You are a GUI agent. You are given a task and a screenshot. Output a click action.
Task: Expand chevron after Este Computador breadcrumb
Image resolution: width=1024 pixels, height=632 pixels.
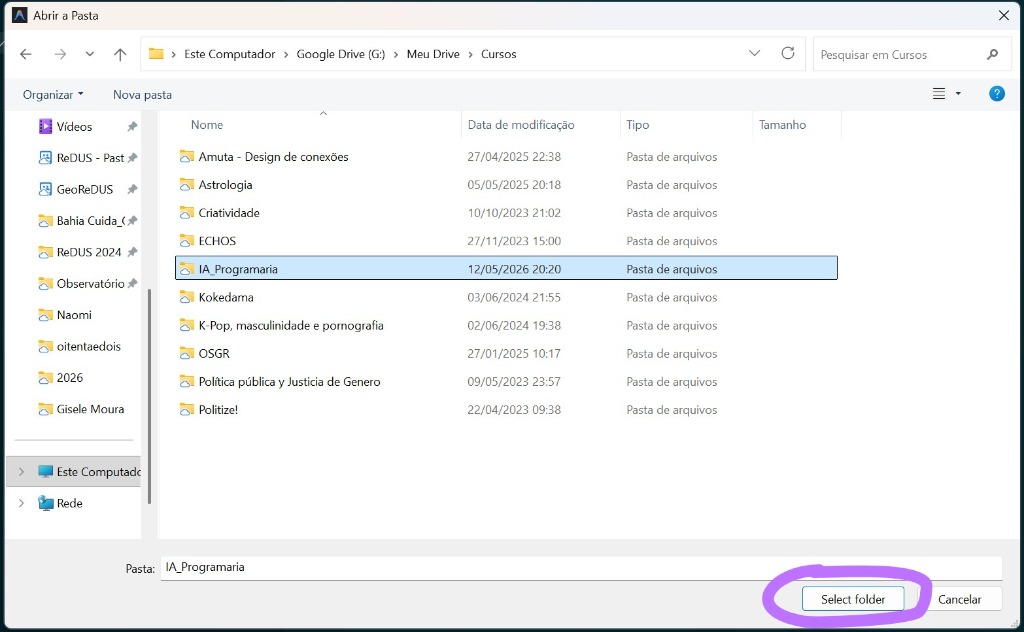coord(286,55)
